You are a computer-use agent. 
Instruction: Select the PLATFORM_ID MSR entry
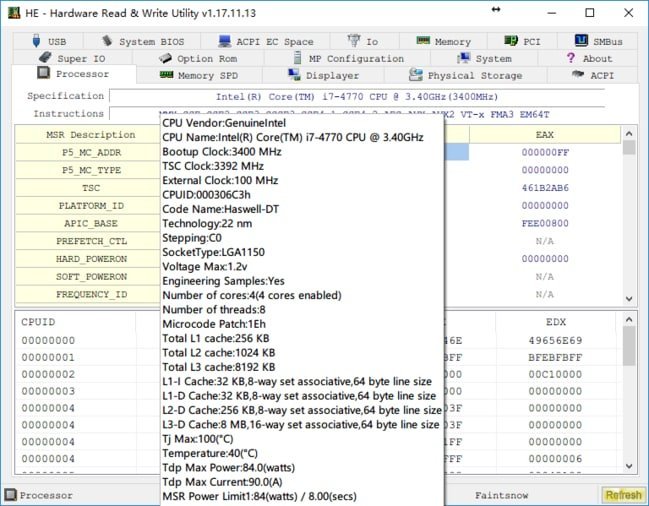pos(89,205)
